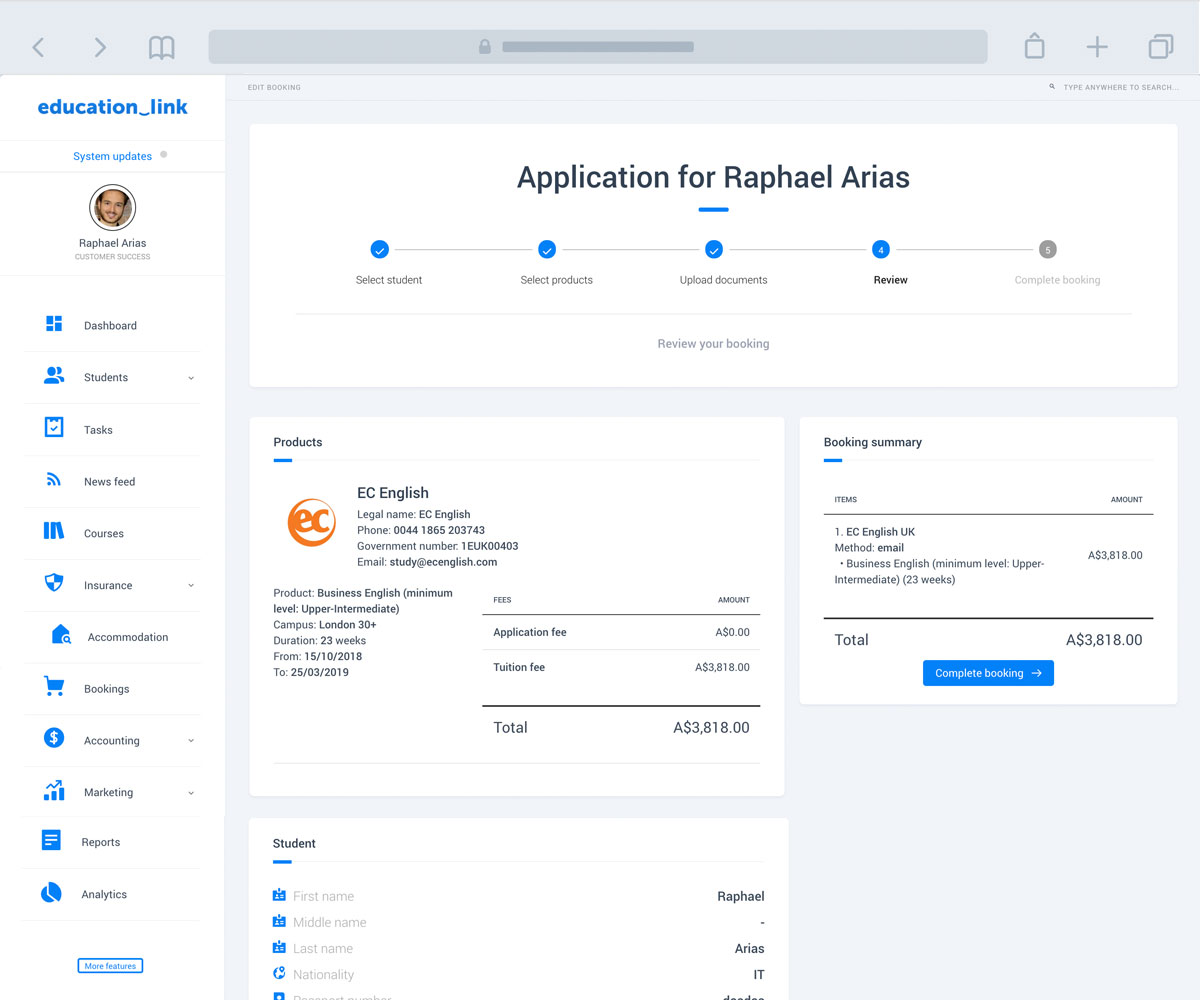The width and height of the screenshot is (1200, 1000).
Task: Click the Accommodation house icon
Action: 61,635
